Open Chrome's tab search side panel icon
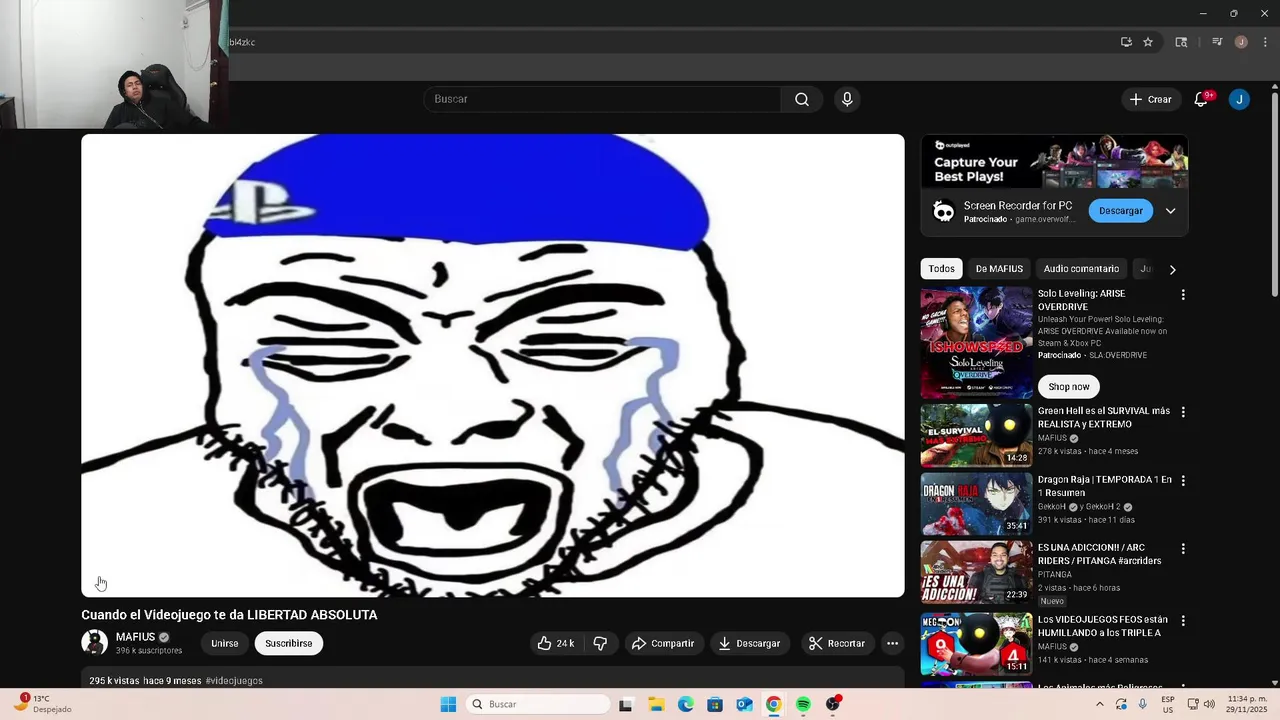This screenshot has height=720, width=1280. pyautogui.click(x=1181, y=42)
